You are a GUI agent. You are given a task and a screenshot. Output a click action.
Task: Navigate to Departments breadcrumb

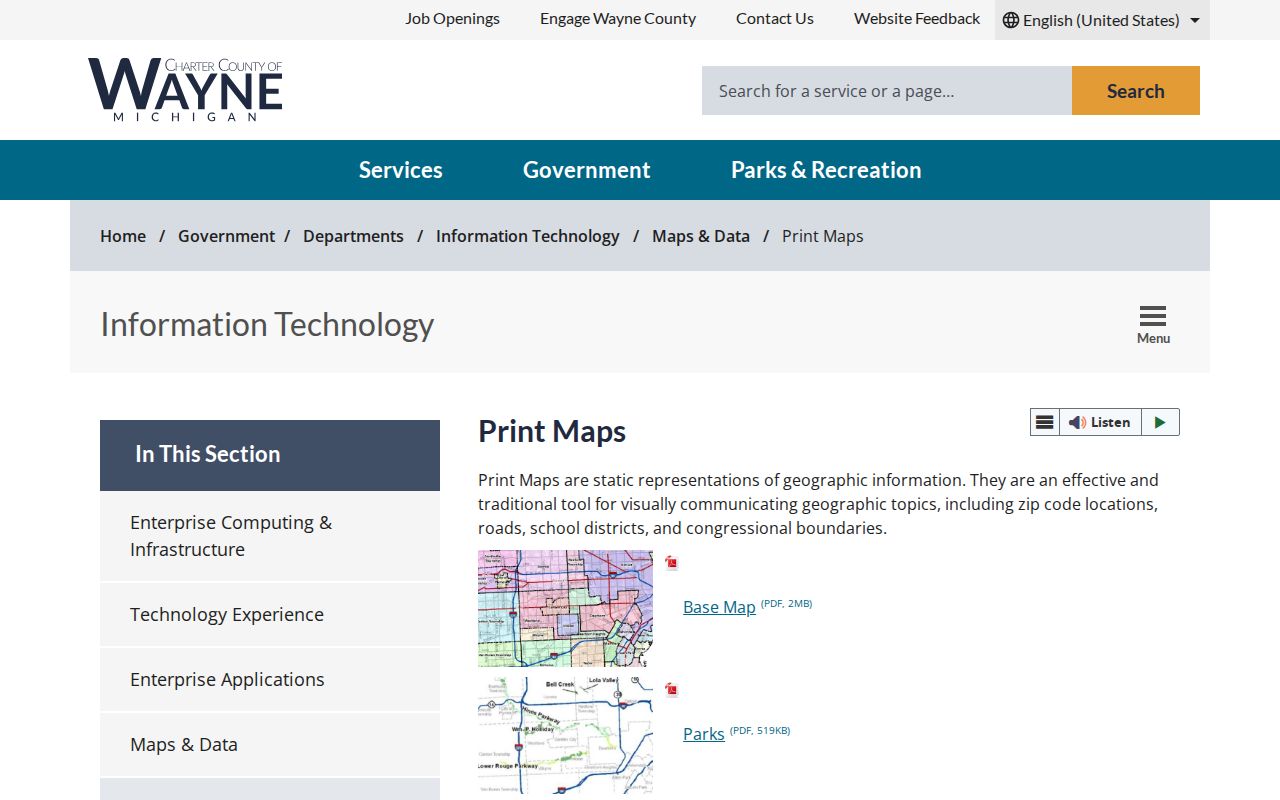(353, 236)
